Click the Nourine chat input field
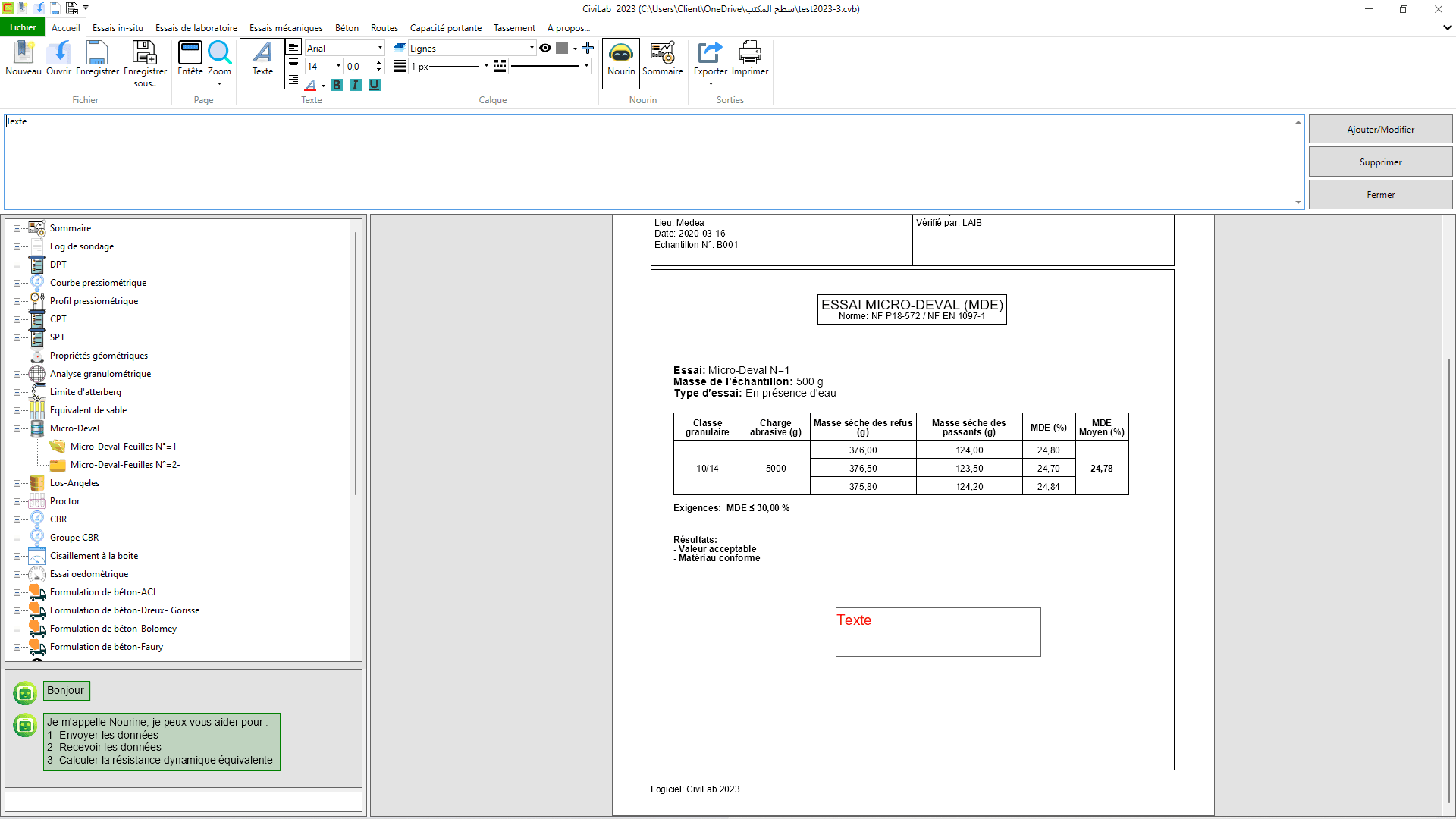Viewport: 1456px width, 819px height. click(184, 802)
